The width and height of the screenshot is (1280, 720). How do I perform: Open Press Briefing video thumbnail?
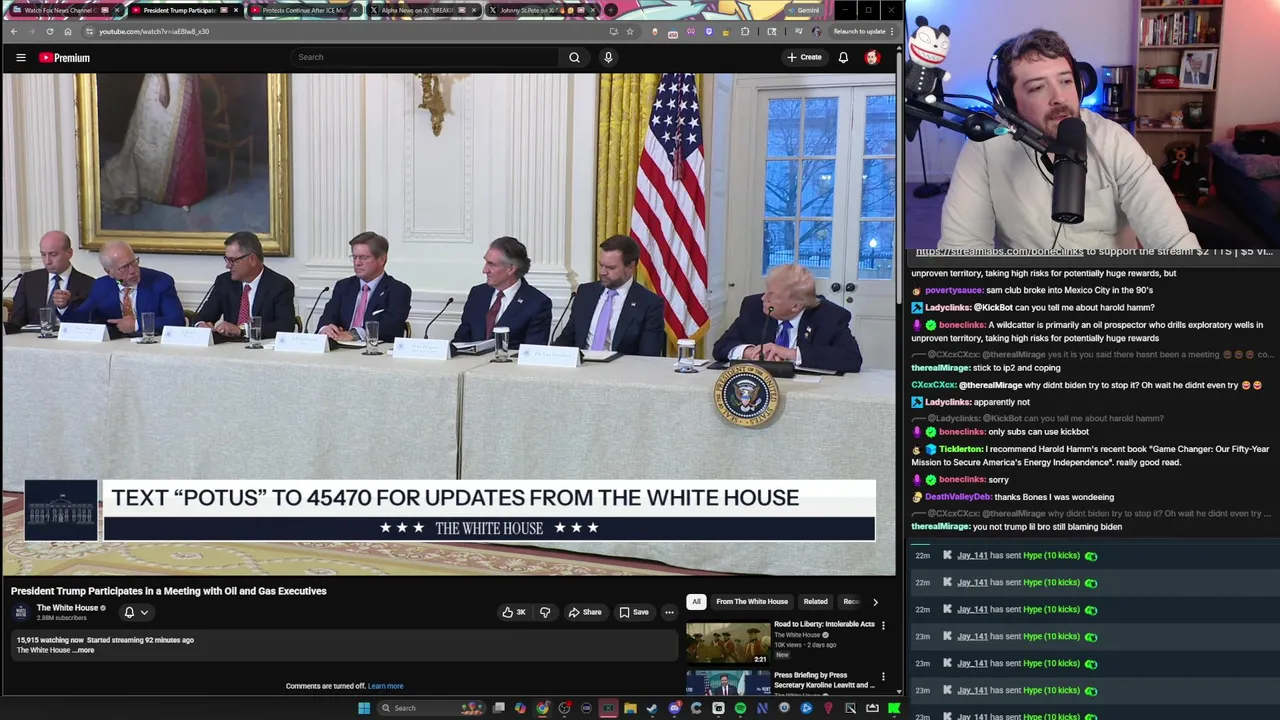pos(728,682)
